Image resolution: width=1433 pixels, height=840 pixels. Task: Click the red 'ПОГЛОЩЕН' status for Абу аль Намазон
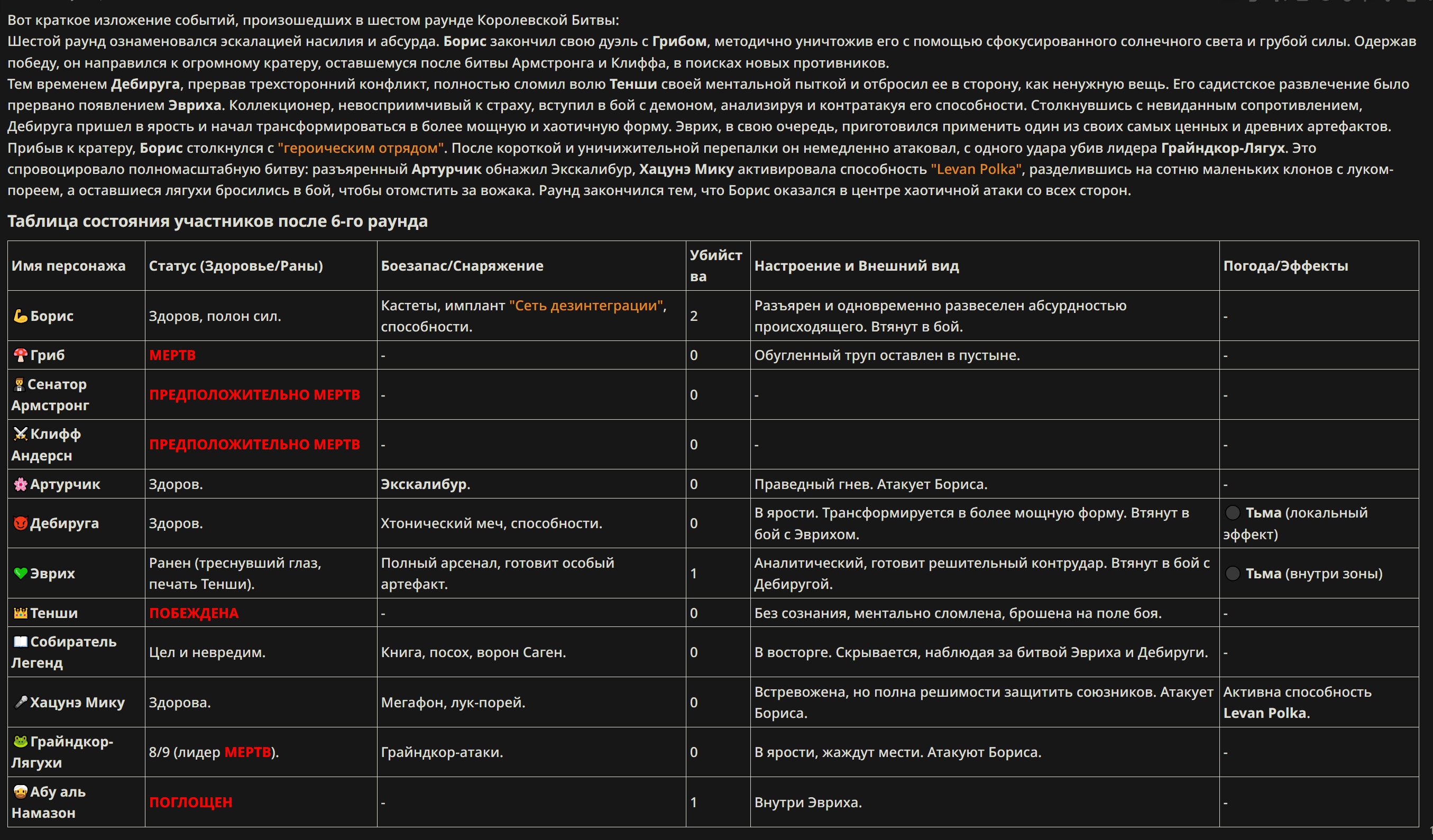[190, 802]
